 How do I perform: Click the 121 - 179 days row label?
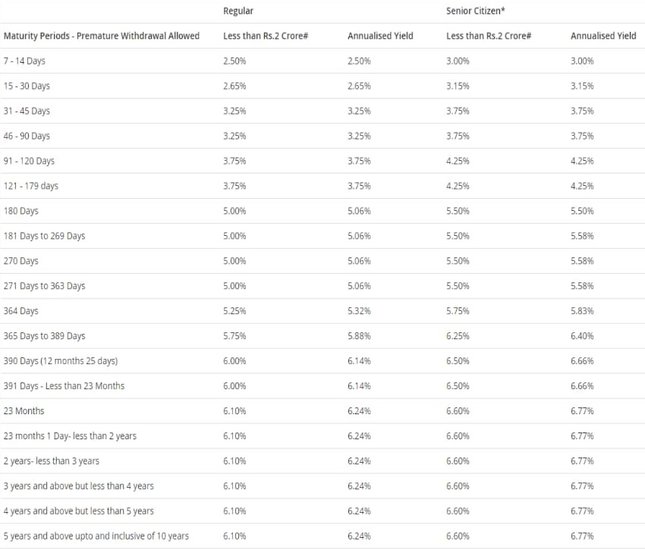point(31,186)
